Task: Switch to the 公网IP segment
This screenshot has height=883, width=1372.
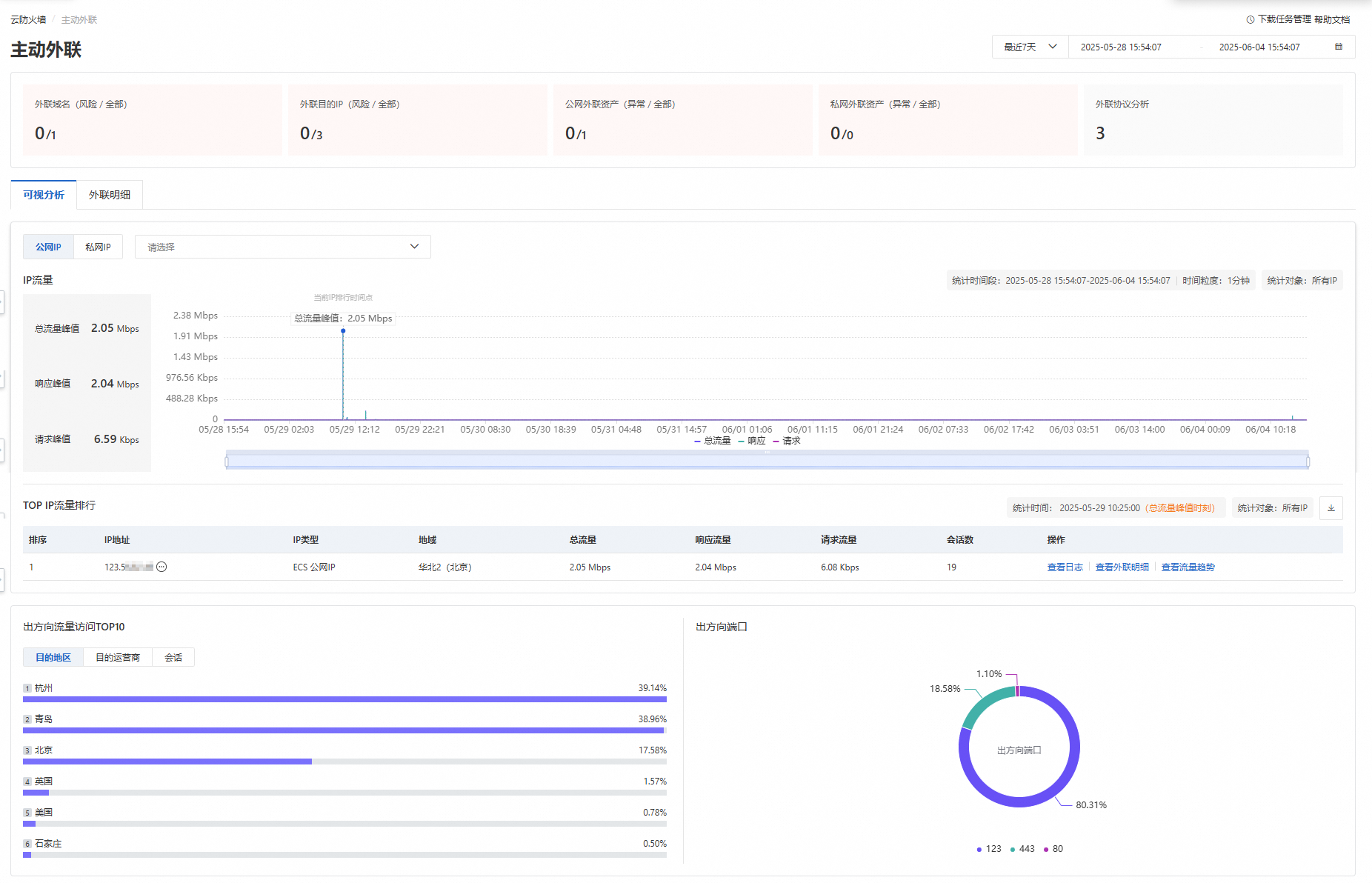Action: point(48,247)
